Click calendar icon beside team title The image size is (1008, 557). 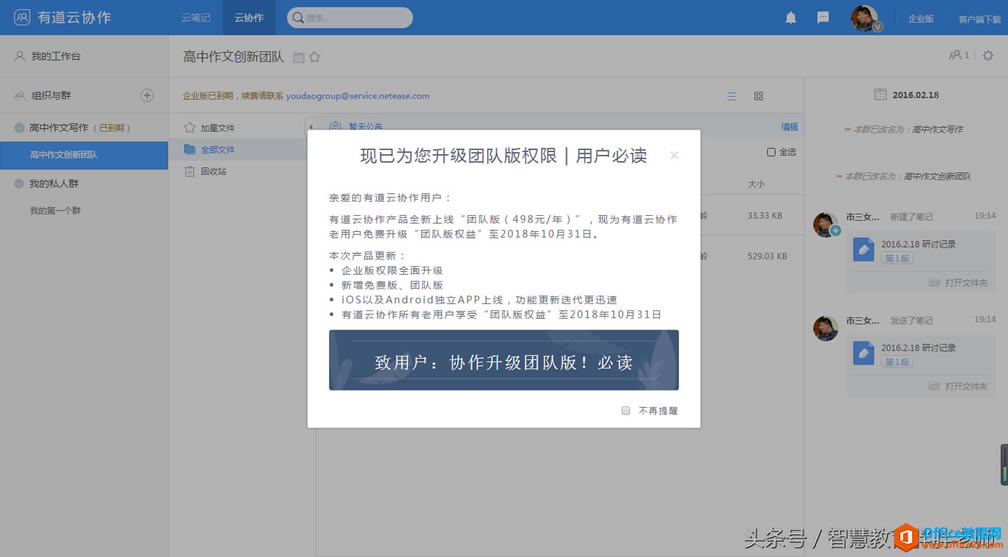click(x=298, y=57)
